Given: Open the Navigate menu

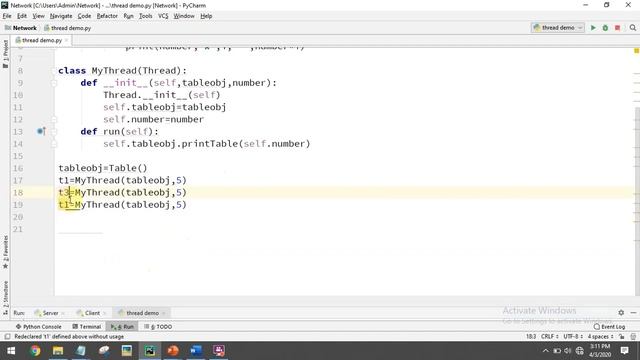Looking at the screenshot, I should point(61,16).
